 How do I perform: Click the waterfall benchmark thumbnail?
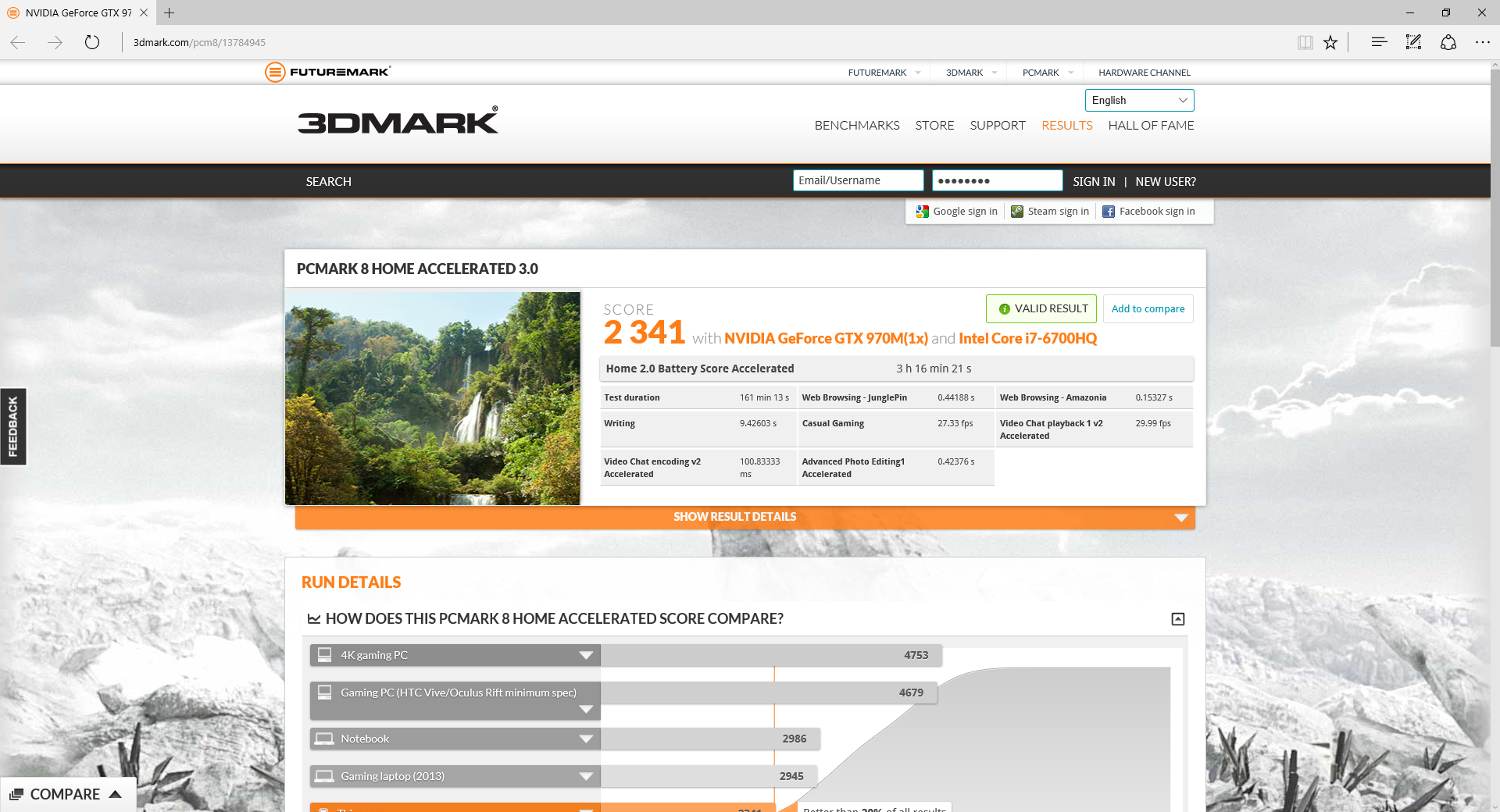[x=433, y=398]
